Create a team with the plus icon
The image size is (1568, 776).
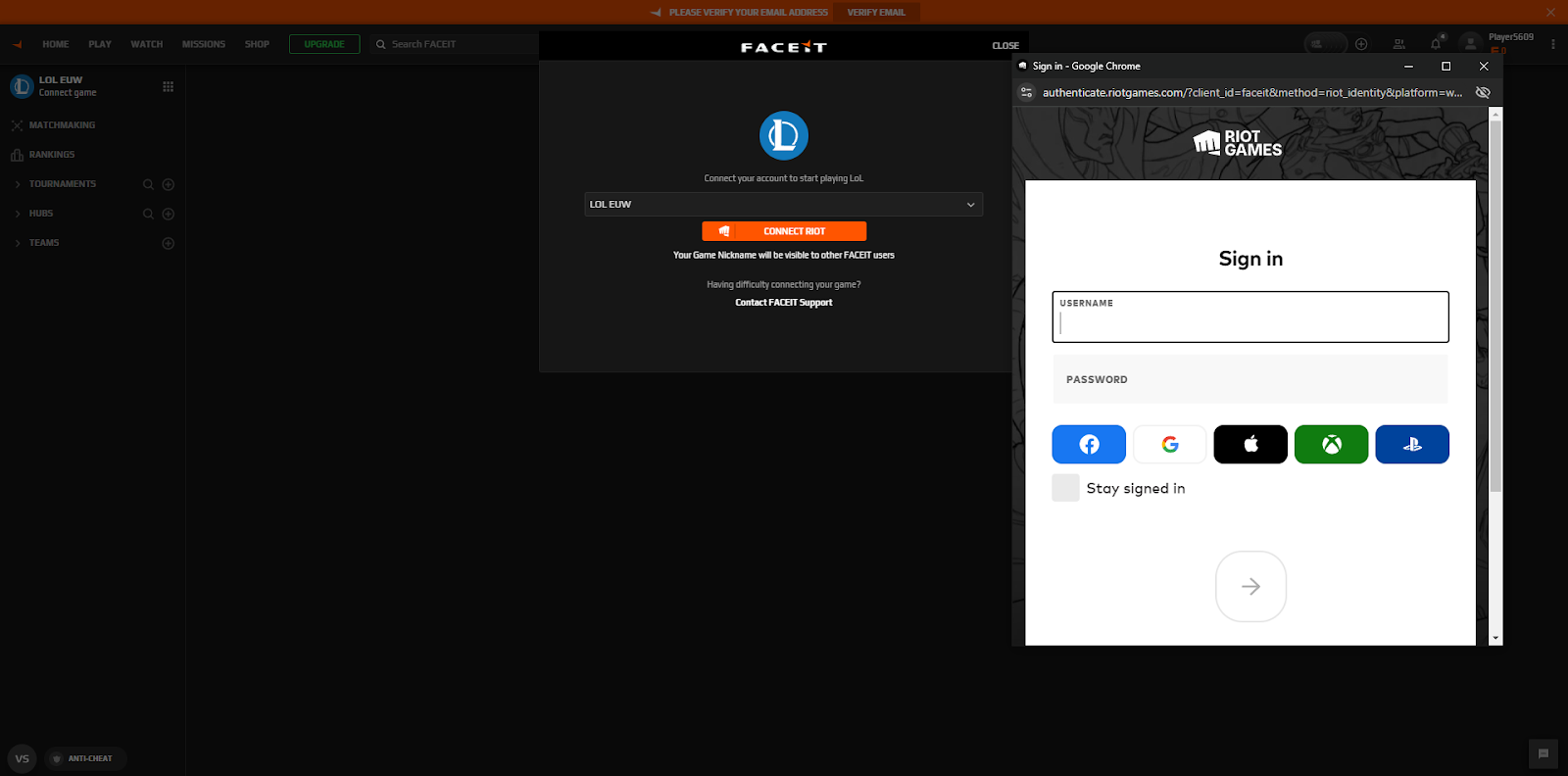click(x=168, y=243)
